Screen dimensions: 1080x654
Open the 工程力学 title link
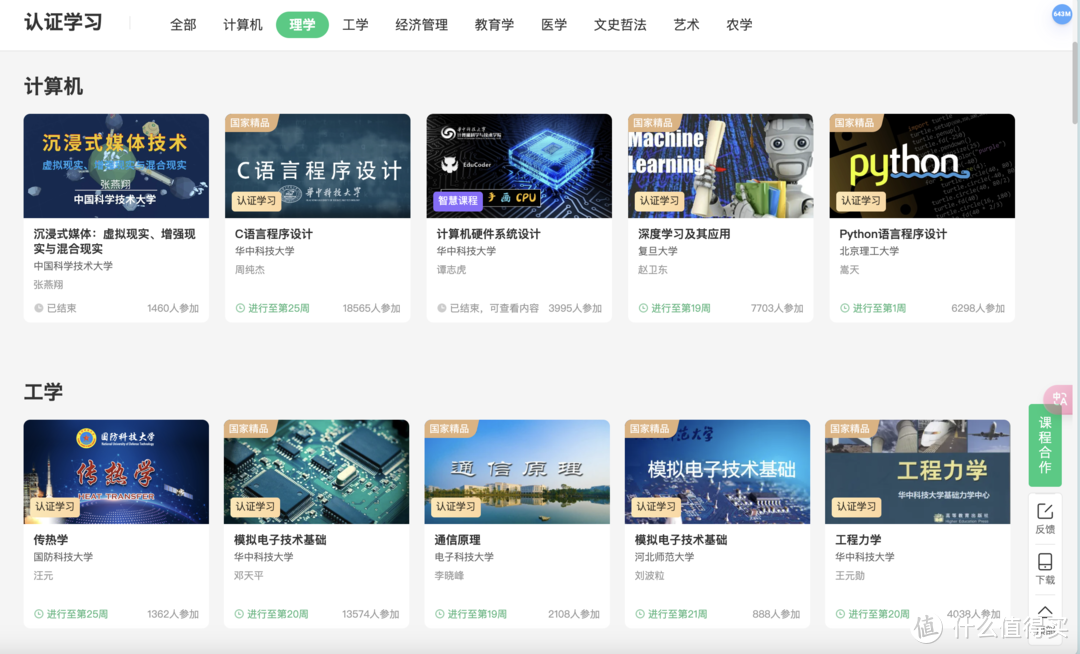pyautogui.click(x=858, y=540)
